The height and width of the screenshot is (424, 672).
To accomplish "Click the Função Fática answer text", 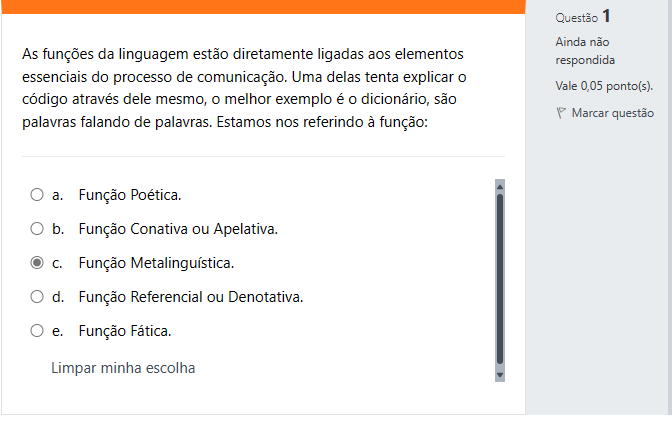I will point(125,331).
